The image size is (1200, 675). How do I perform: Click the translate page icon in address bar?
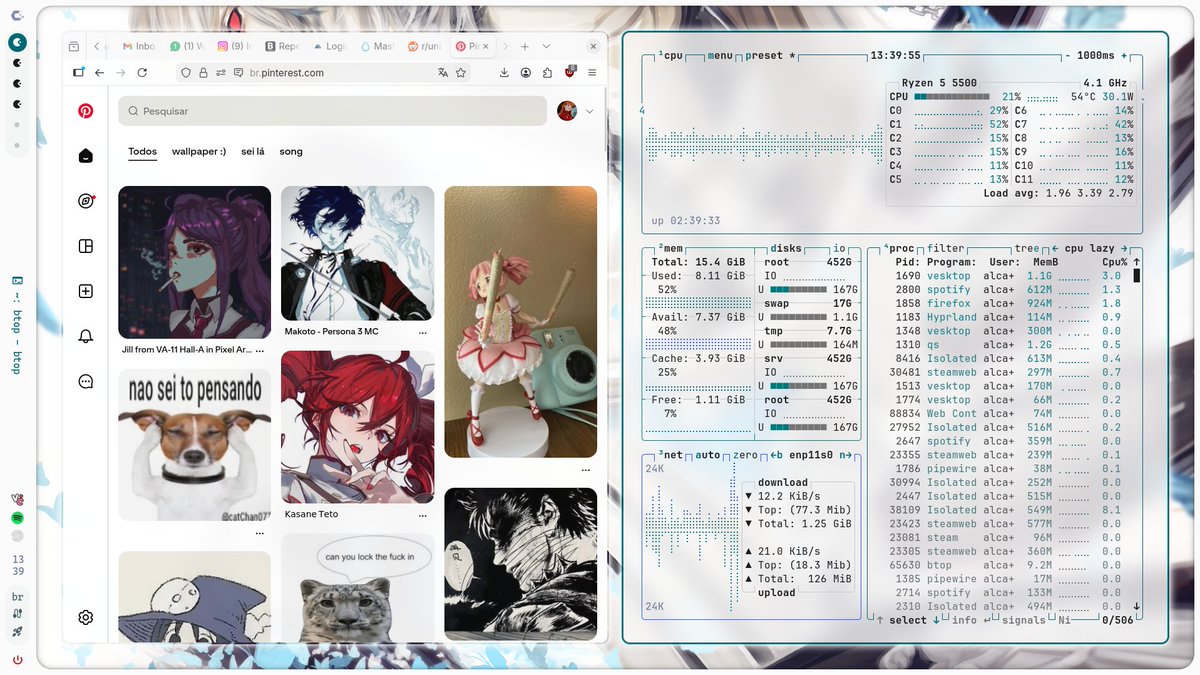click(x=443, y=73)
